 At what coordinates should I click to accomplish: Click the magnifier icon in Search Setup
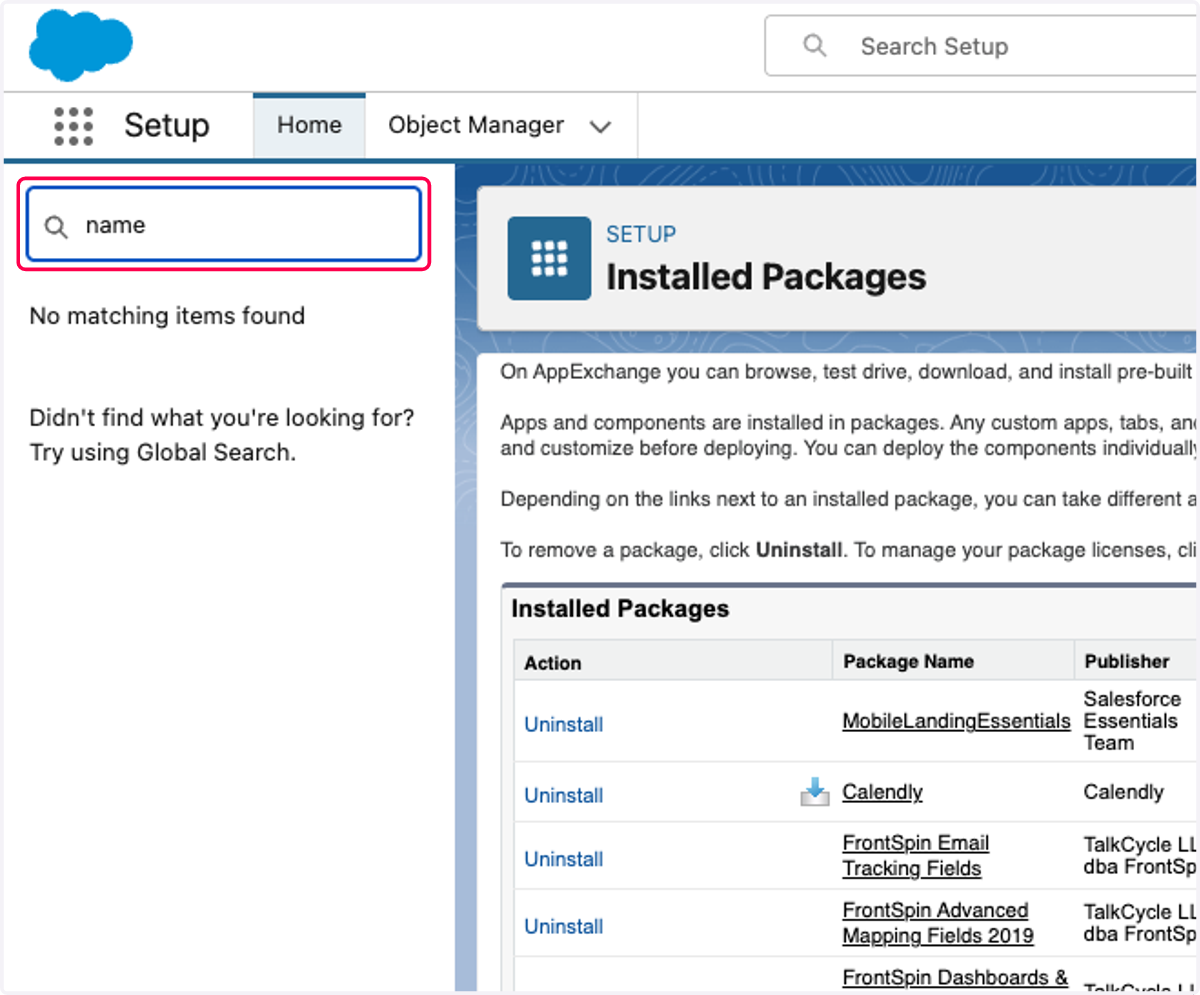pos(815,46)
